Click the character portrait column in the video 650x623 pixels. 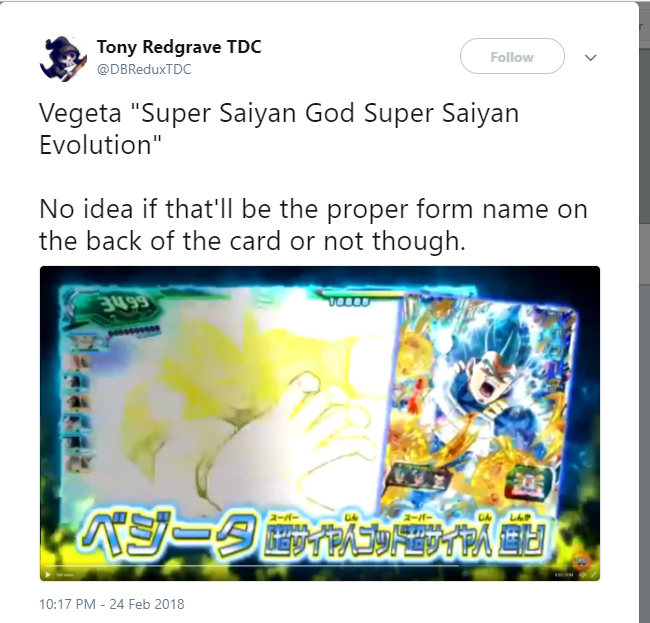78,404
